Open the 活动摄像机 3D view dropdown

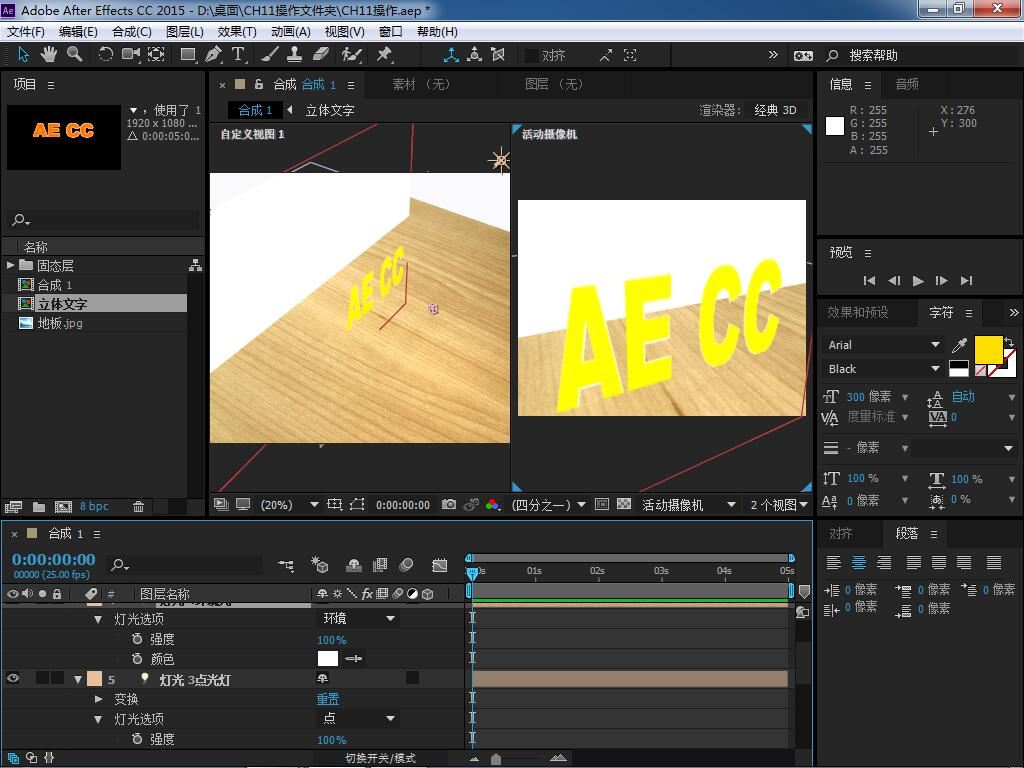click(x=688, y=505)
